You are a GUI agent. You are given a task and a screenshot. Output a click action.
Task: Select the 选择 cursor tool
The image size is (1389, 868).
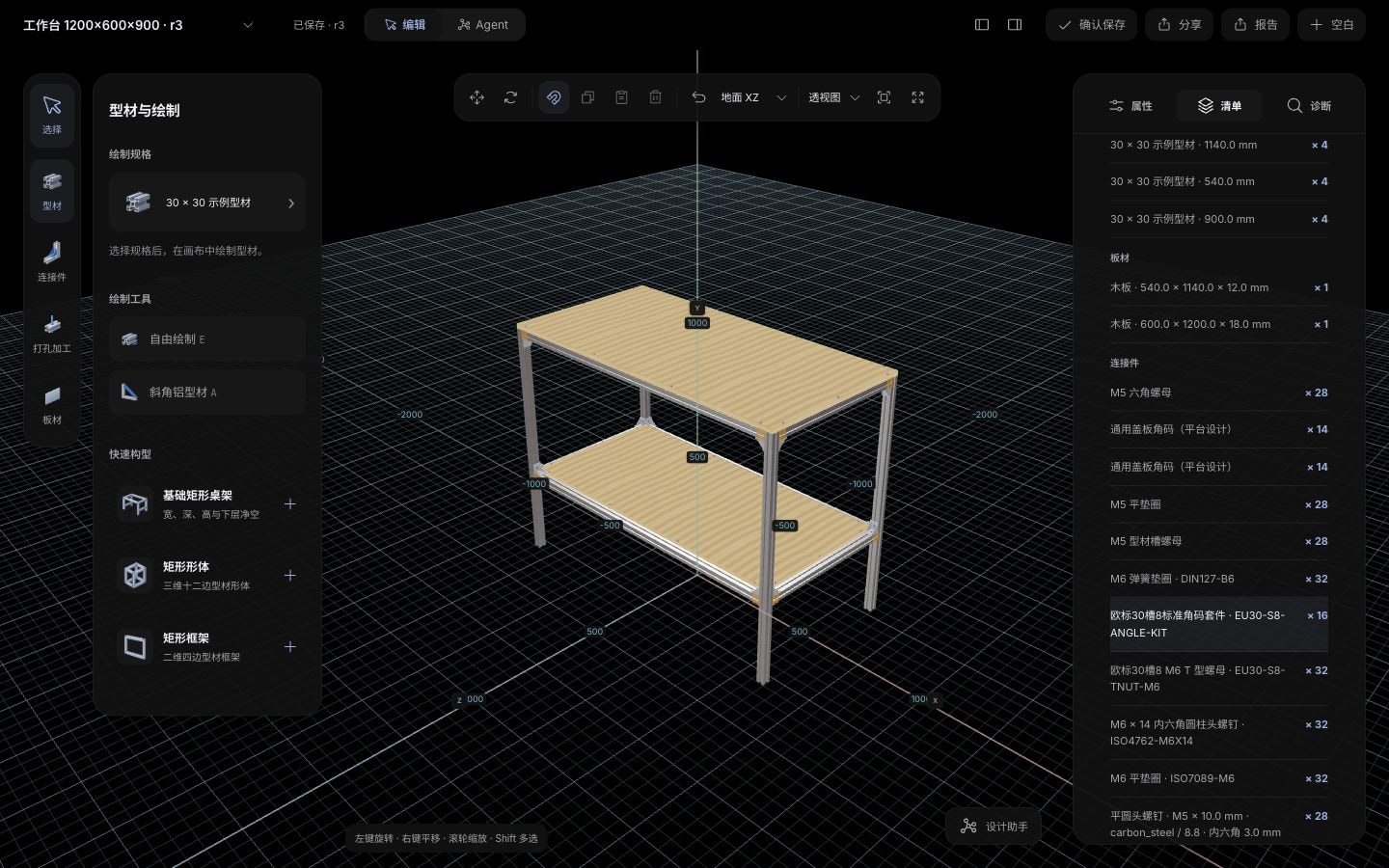[x=52, y=115]
